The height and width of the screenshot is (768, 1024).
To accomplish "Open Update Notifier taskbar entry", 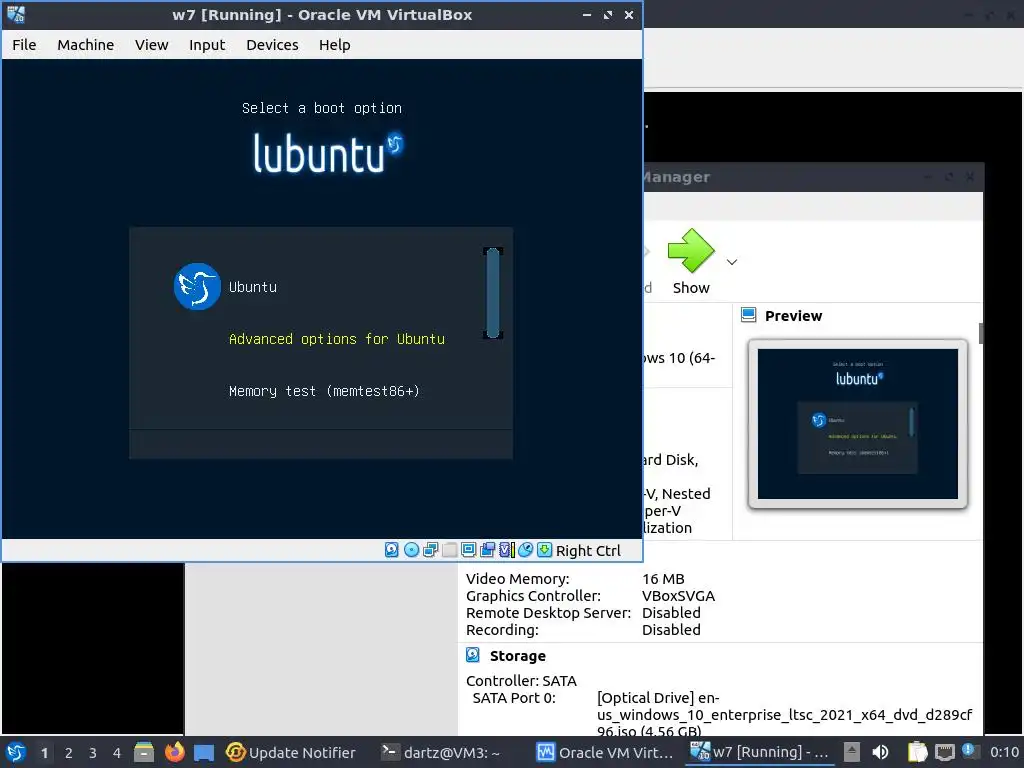I will (x=291, y=752).
